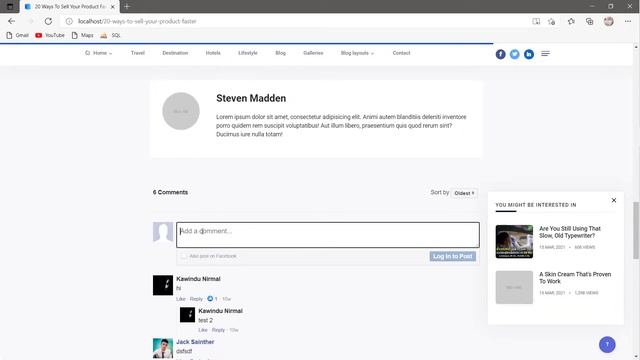Reply to the 'test 2' comment
640x360 pixels.
(218, 330)
